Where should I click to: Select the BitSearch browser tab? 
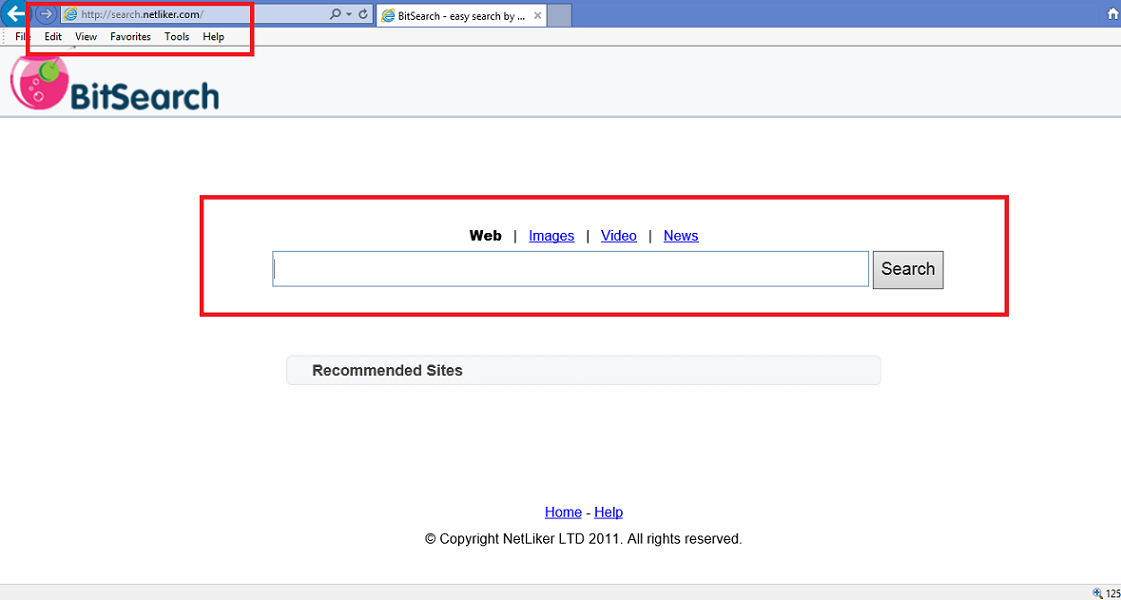point(462,15)
